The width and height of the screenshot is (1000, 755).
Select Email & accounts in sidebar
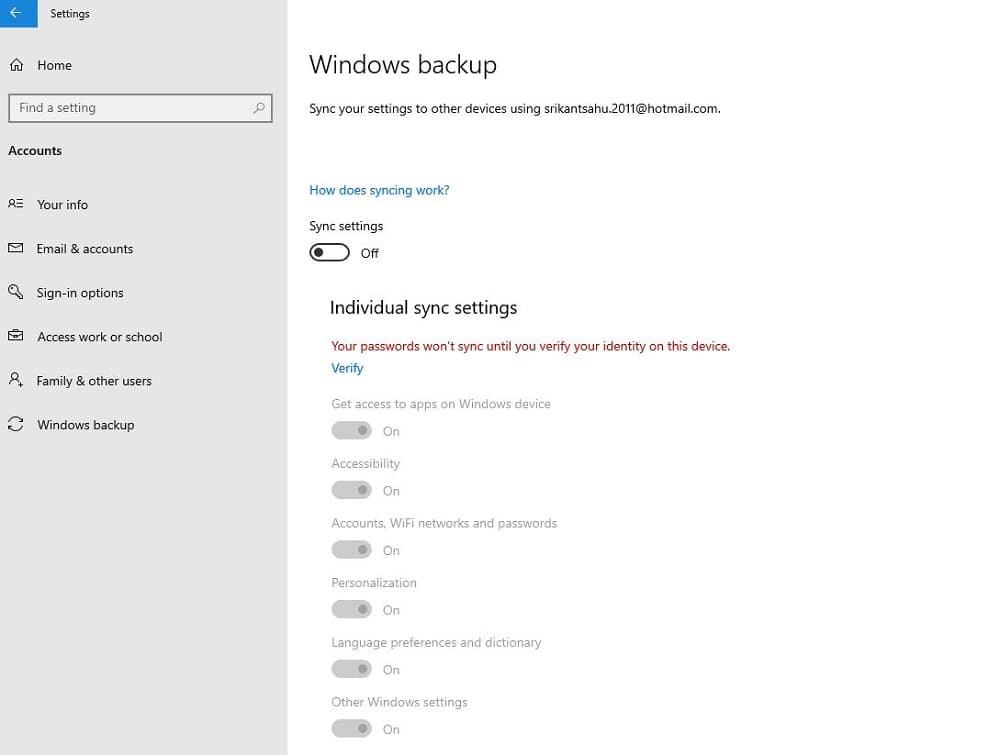[x=85, y=249]
